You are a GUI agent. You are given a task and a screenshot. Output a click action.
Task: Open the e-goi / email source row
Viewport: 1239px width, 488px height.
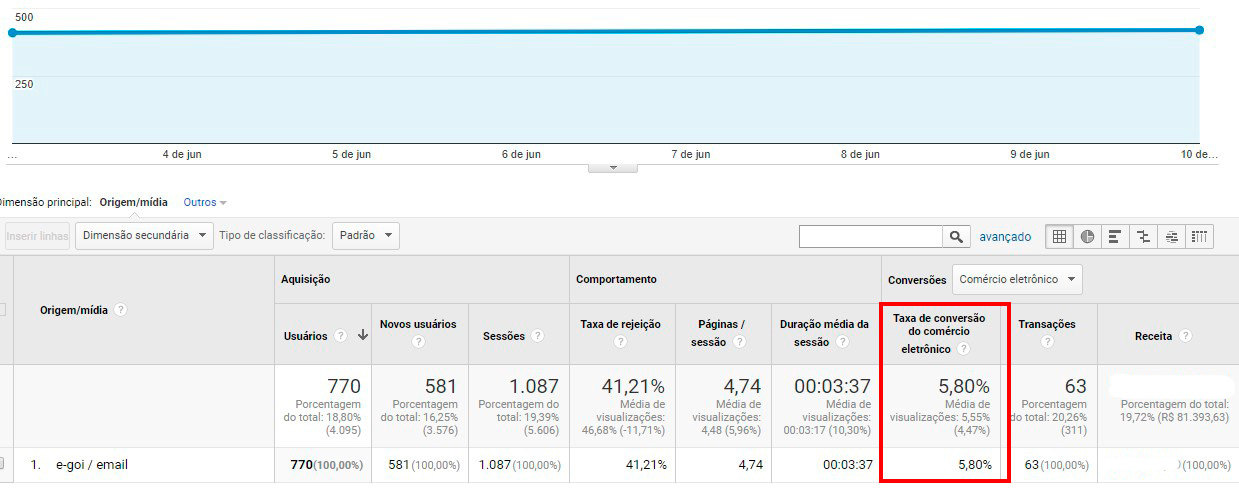(92, 465)
